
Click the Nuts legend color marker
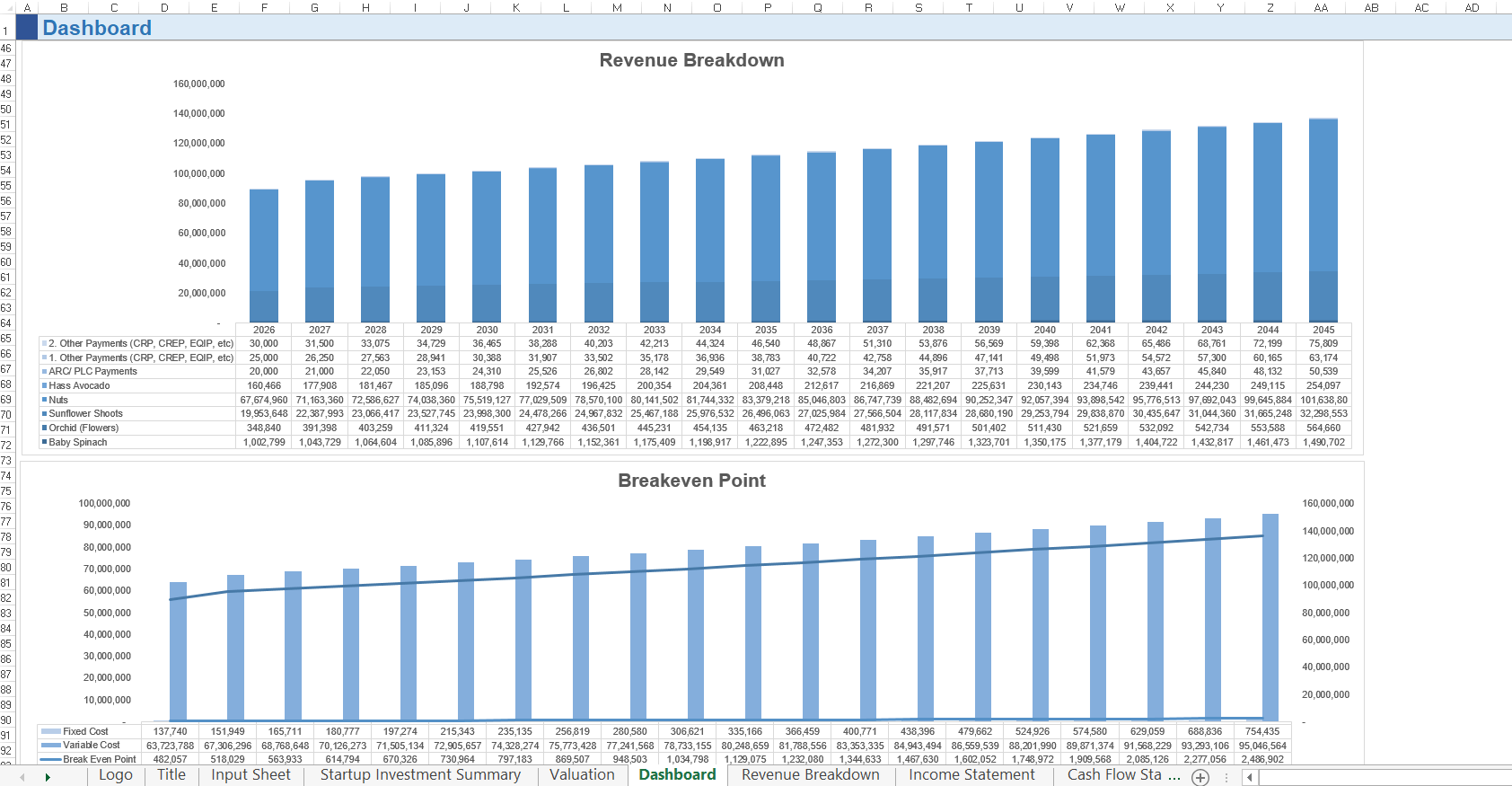(44, 400)
